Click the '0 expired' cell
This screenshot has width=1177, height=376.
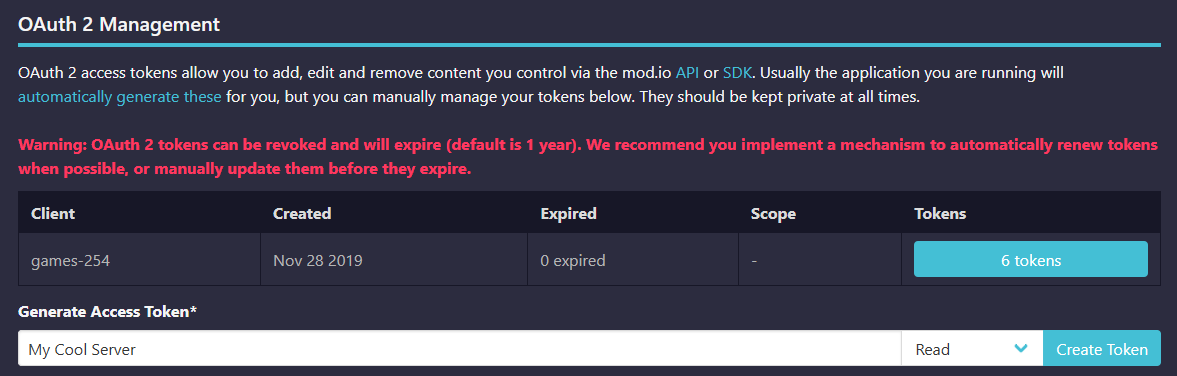(633, 260)
